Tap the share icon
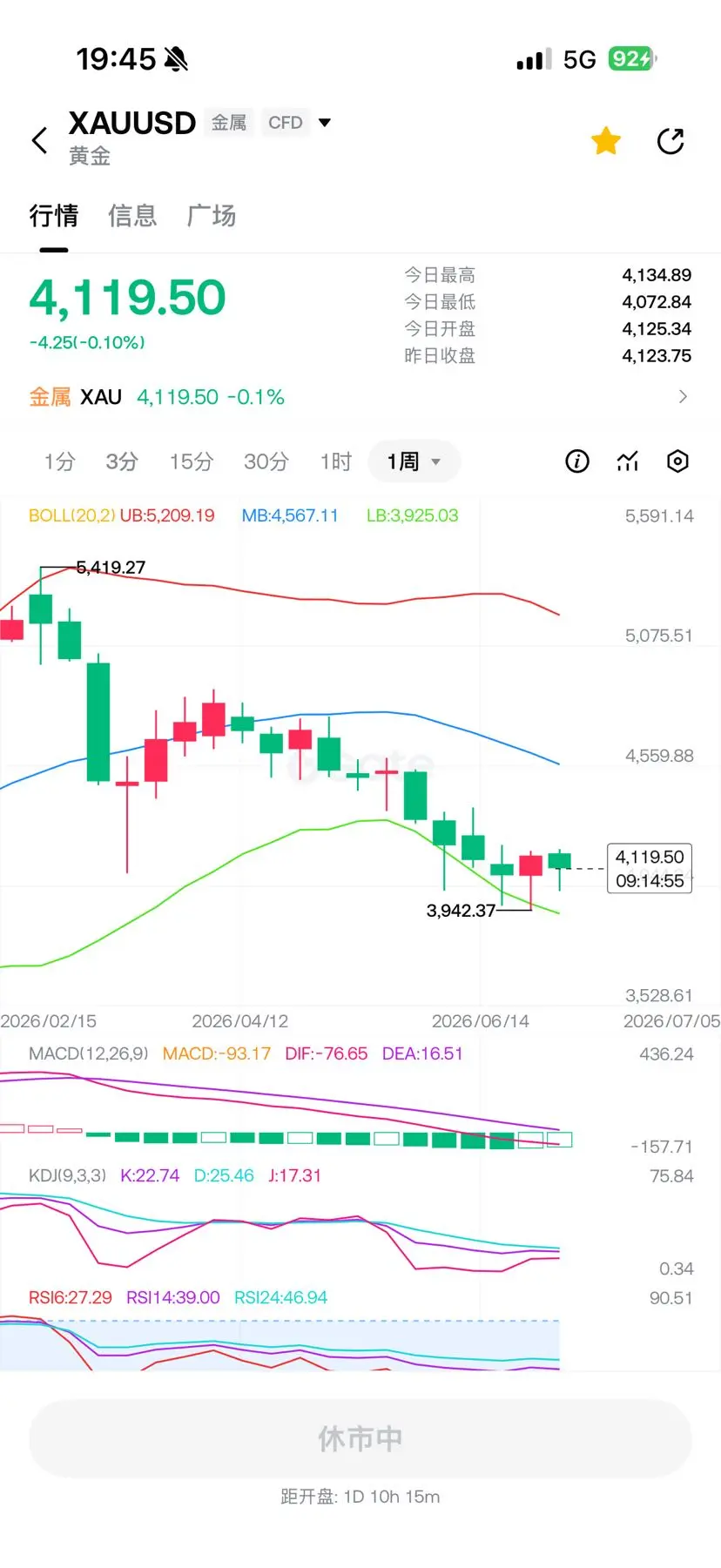 pyautogui.click(x=670, y=141)
